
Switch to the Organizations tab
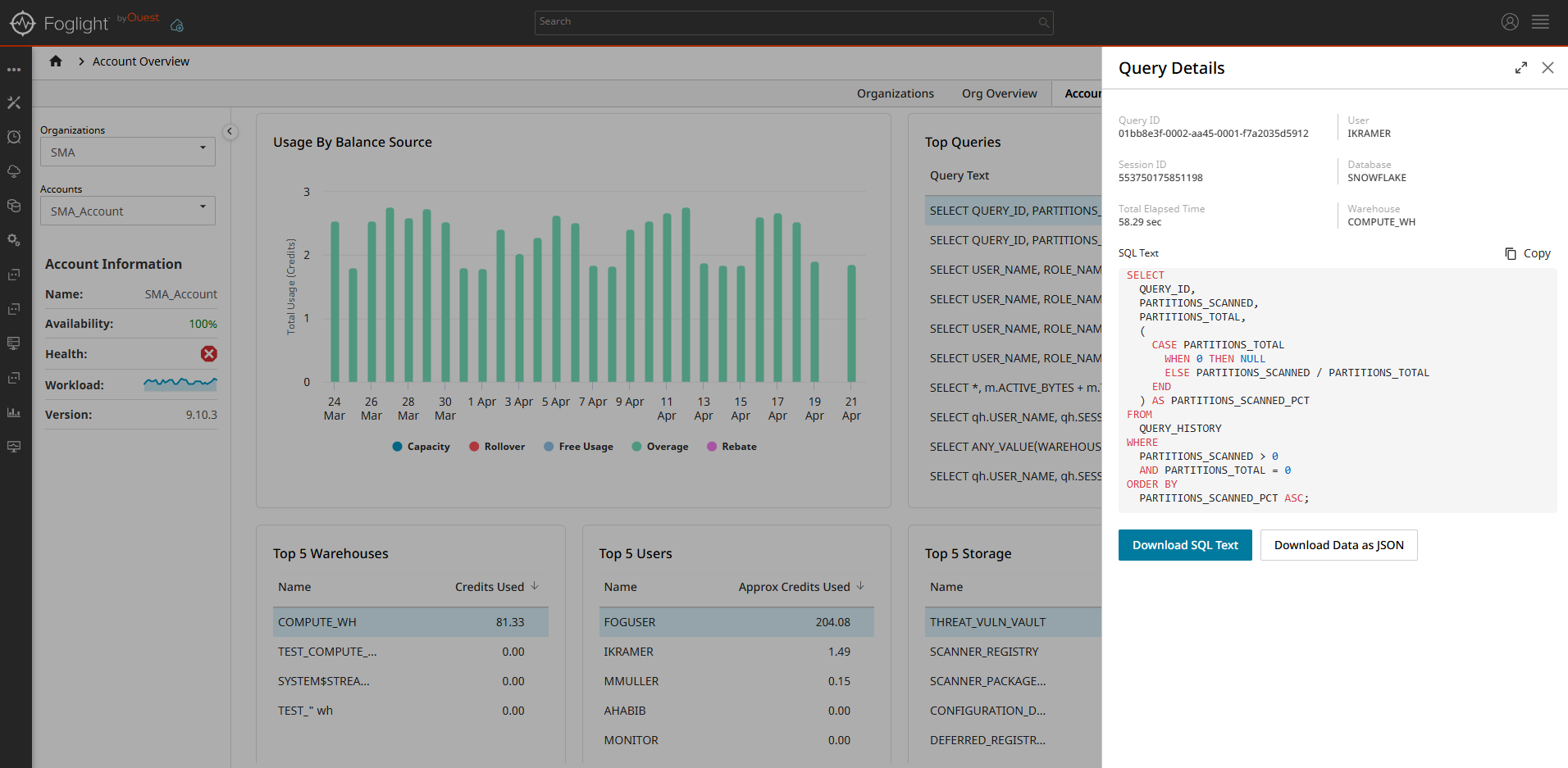point(896,93)
